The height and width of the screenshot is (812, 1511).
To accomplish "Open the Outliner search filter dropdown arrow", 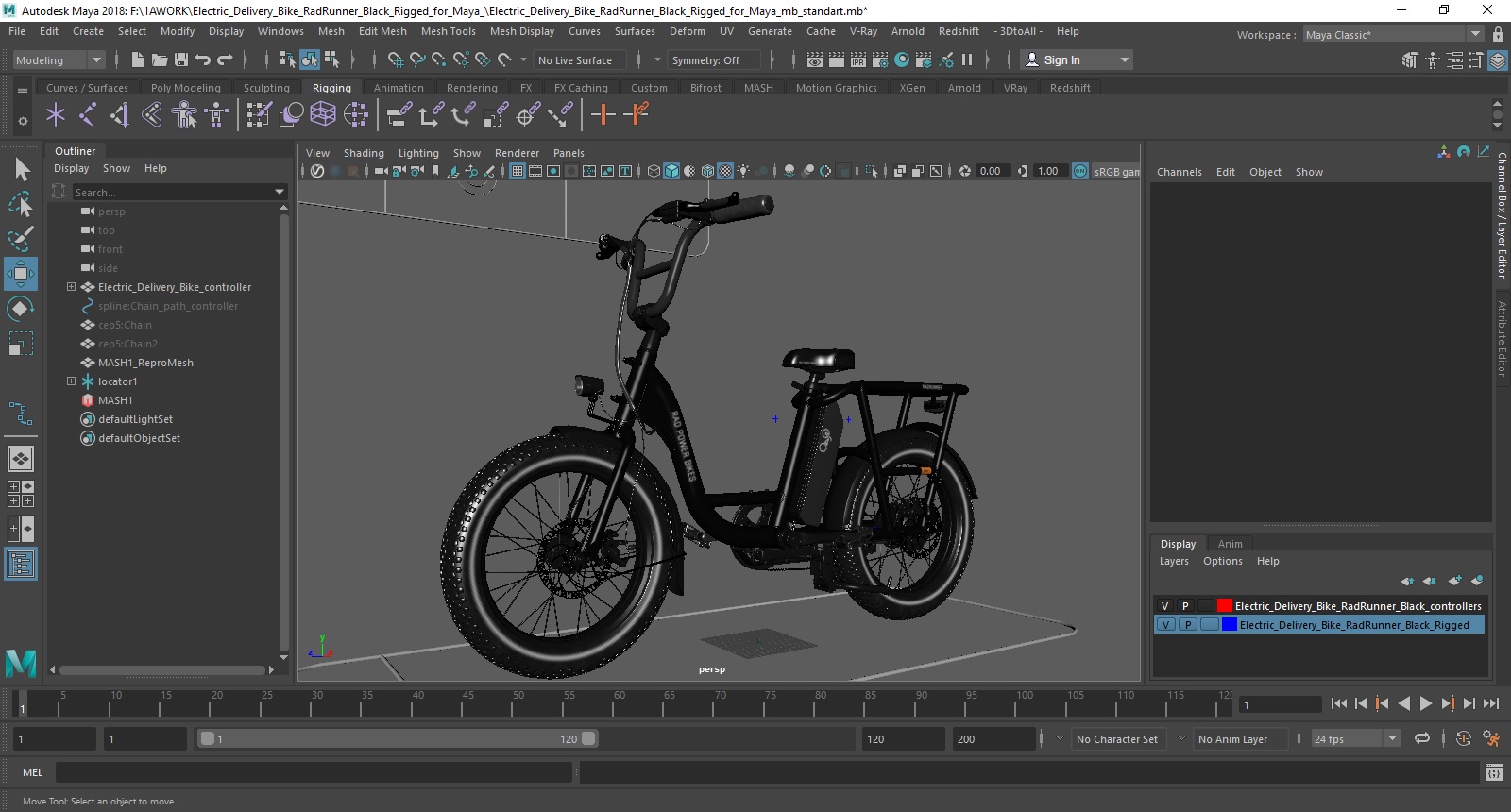I will pos(280,192).
